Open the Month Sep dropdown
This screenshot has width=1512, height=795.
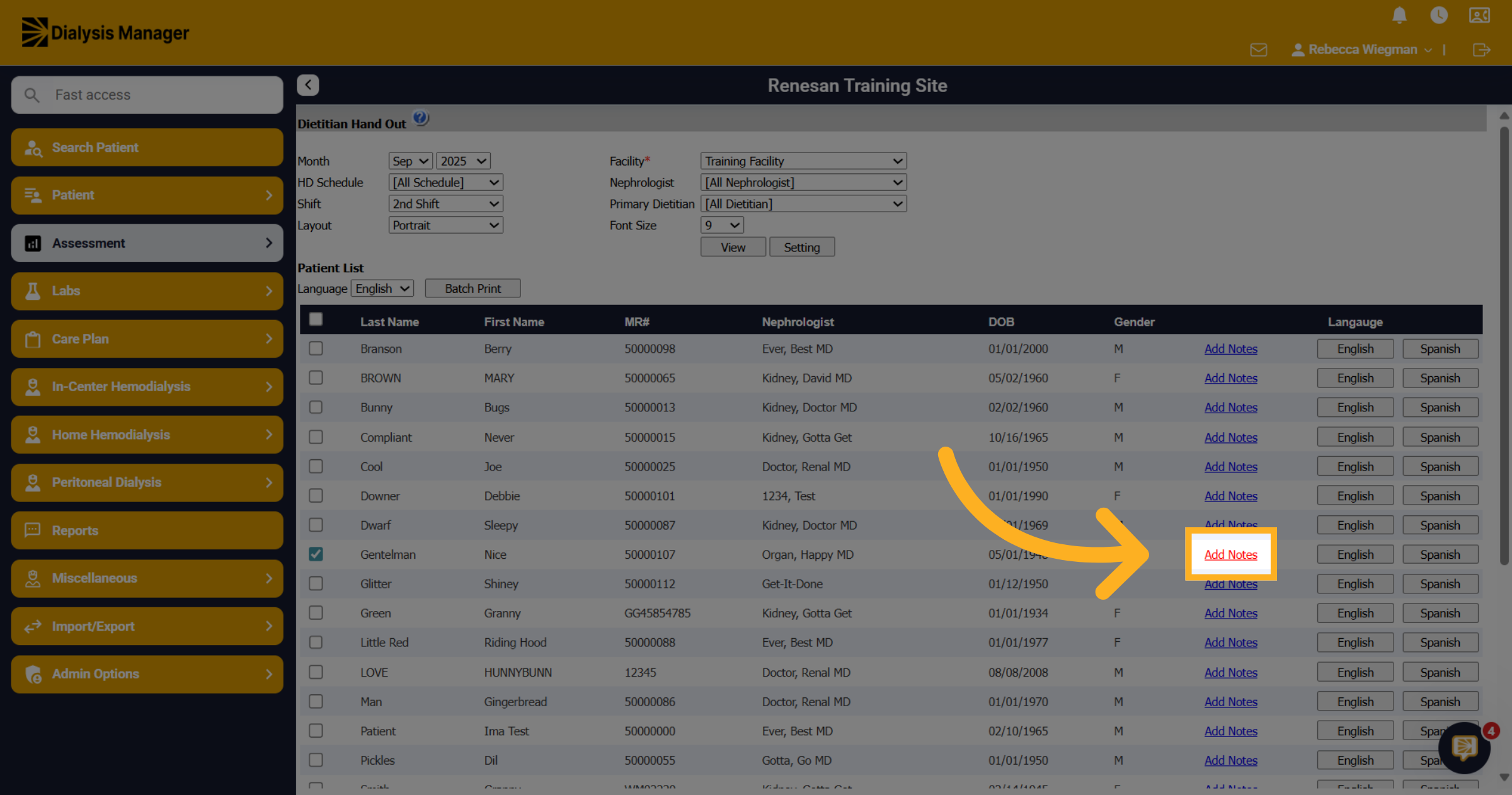click(410, 161)
